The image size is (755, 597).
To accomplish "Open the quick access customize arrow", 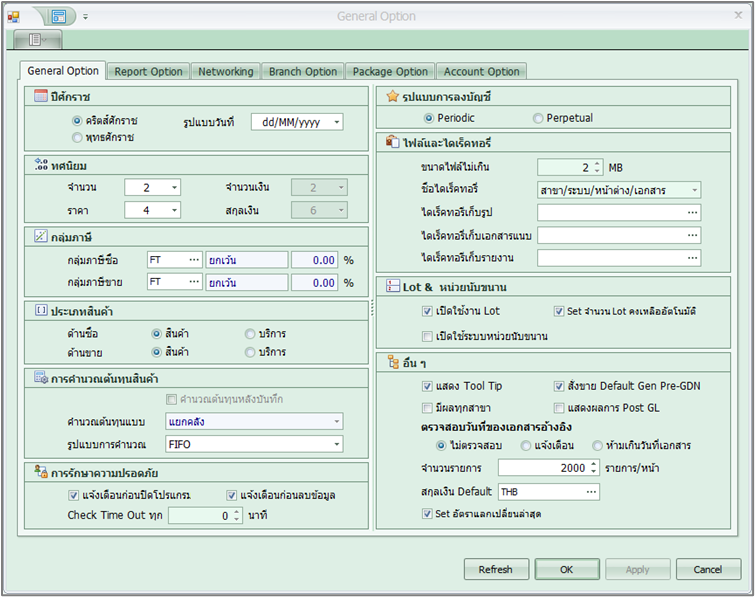I will (85, 17).
